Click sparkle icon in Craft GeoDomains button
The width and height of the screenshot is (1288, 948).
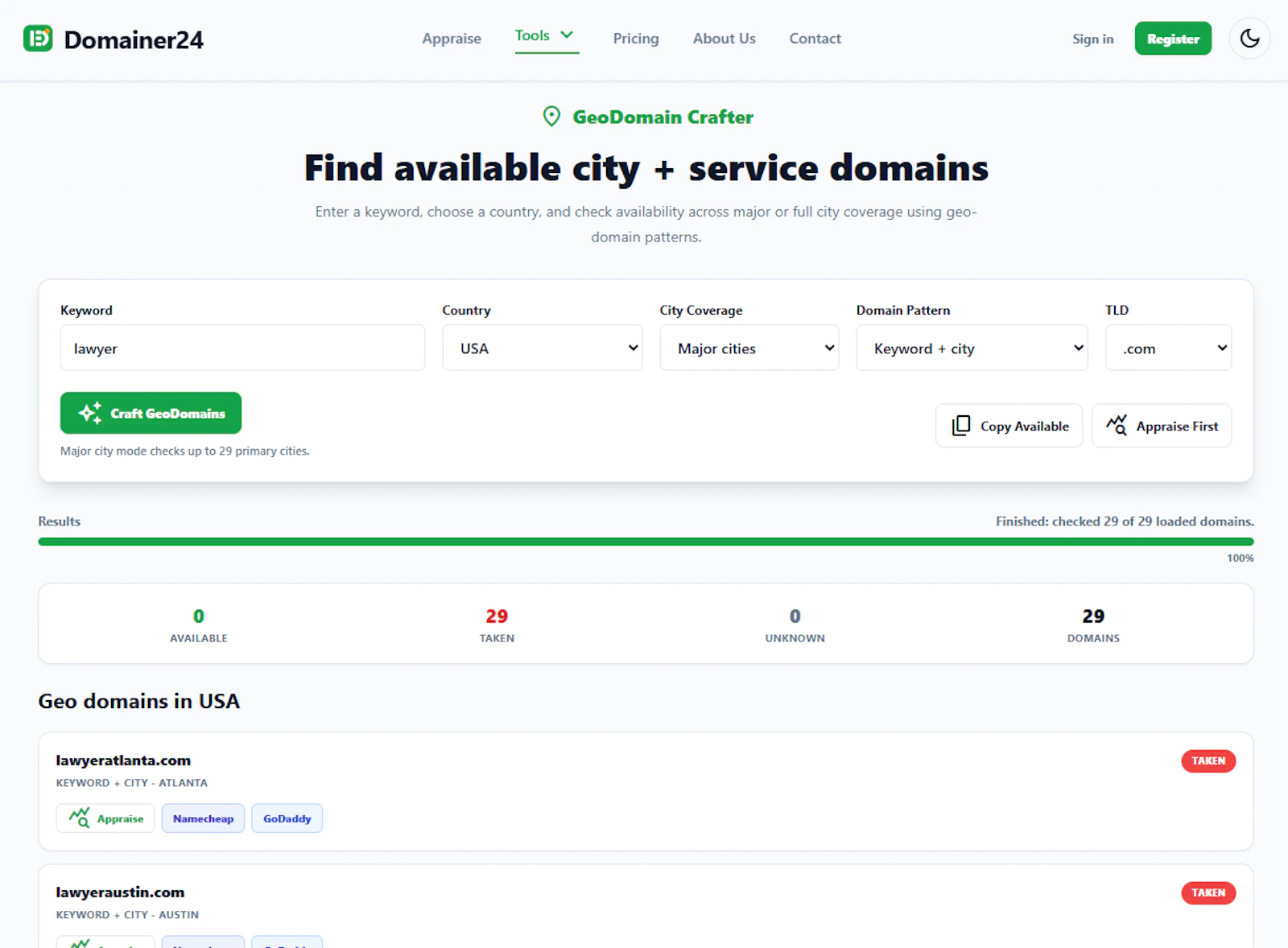coord(90,413)
